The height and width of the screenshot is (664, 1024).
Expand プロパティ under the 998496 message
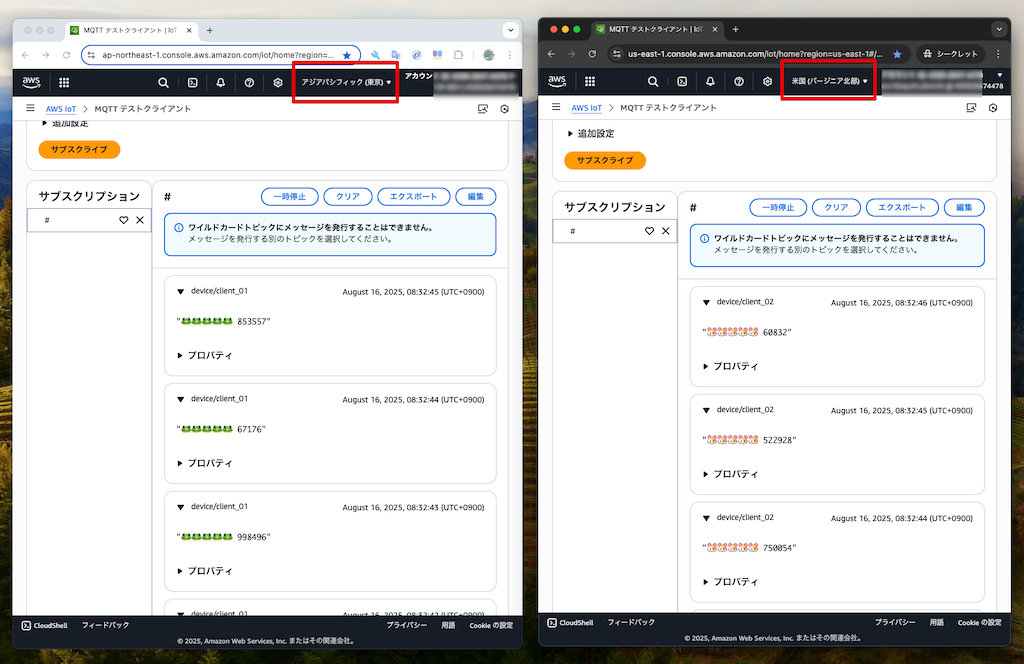pyautogui.click(x=205, y=571)
